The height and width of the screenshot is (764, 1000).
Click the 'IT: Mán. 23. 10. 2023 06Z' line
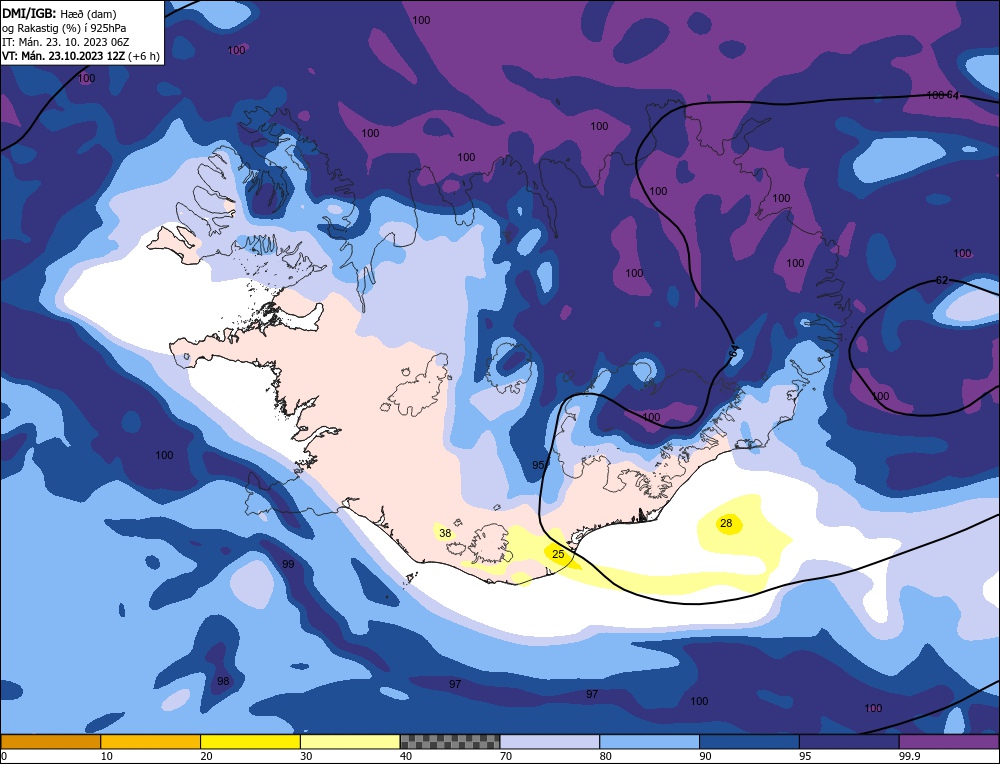point(66,42)
